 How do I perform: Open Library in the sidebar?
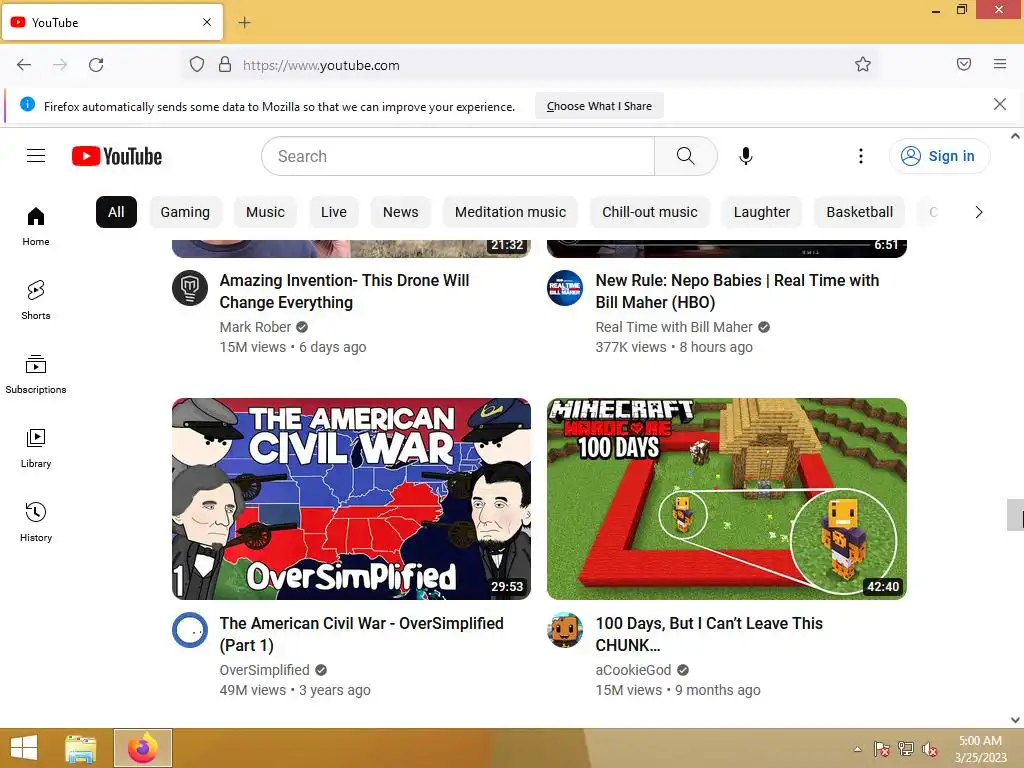pyautogui.click(x=36, y=448)
